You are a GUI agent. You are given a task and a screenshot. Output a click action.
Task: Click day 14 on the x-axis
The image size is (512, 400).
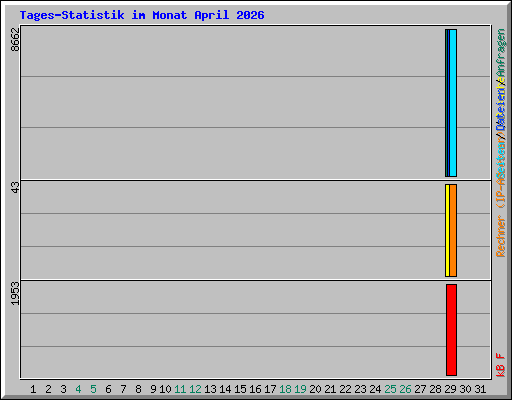[x=225, y=389]
